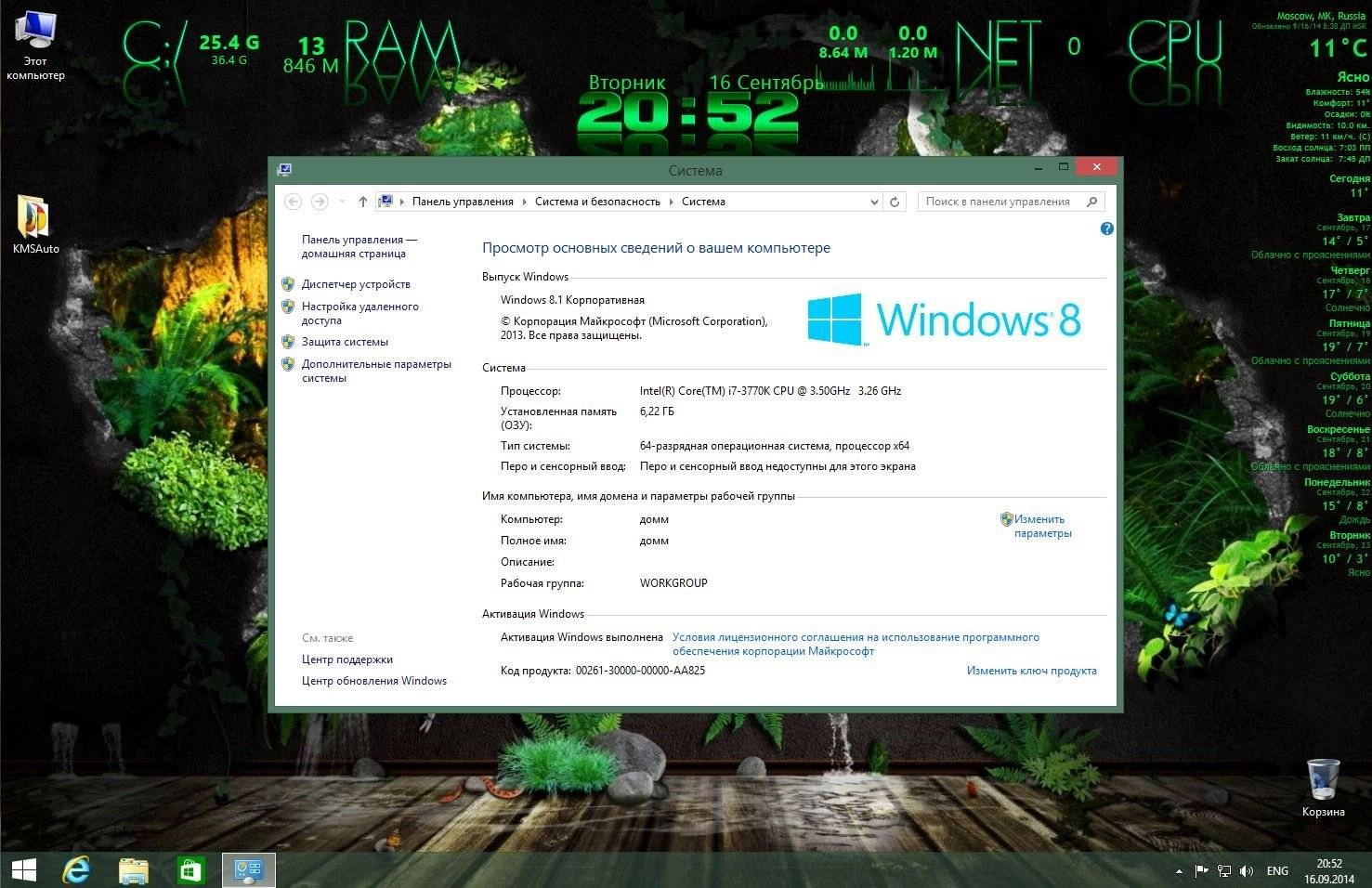Open Защита системы link
Viewport: 1372px width, 888px height.
(x=345, y=342)
